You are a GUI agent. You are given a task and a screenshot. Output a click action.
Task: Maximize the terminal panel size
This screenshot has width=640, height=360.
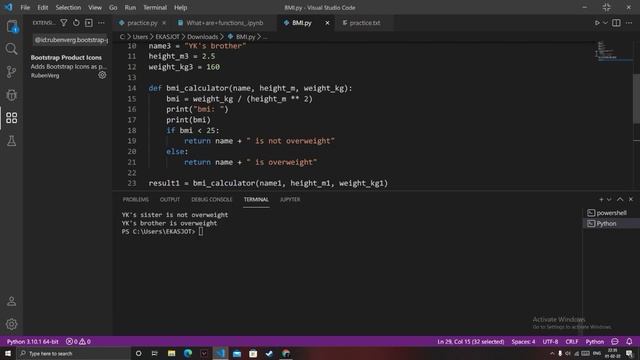point(620,199)
